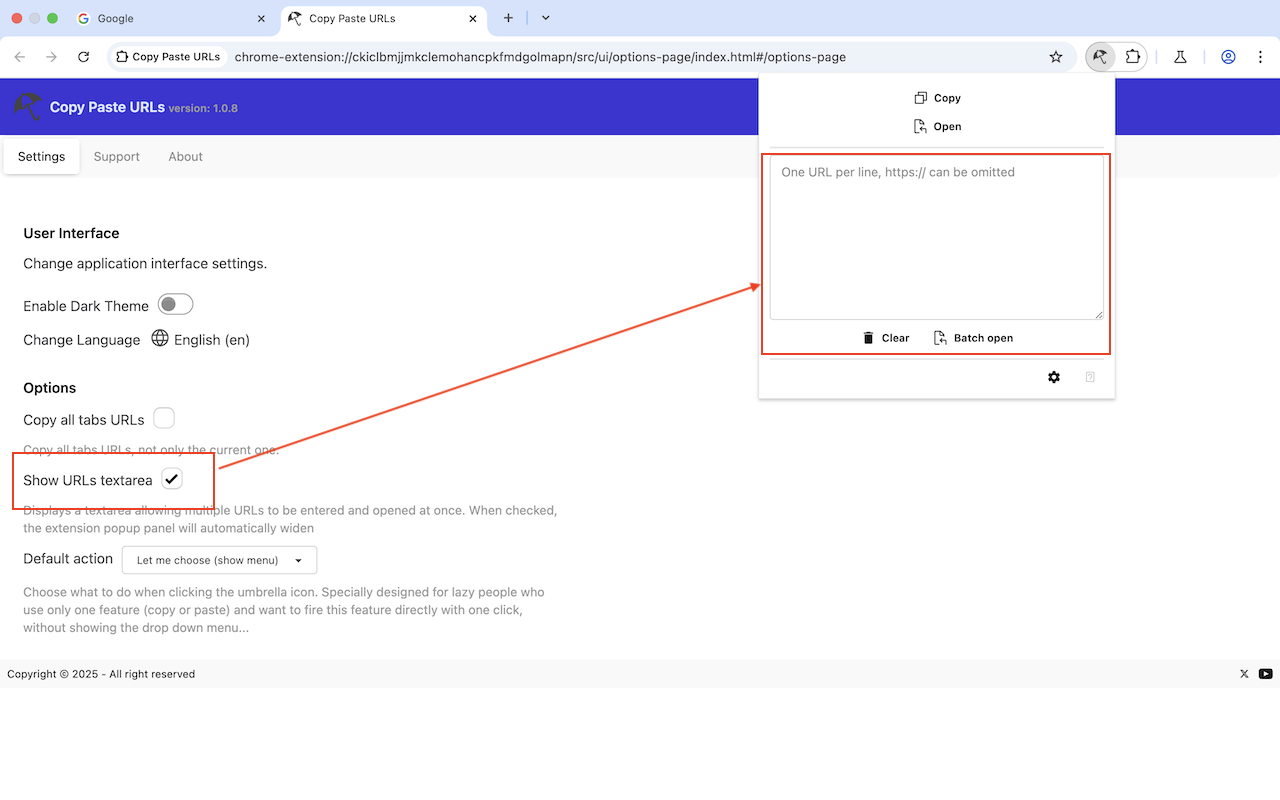Click the umbrella extension icon in toolbar
The width and height of the screenshot is (1280, 800).
point(1099,57)
